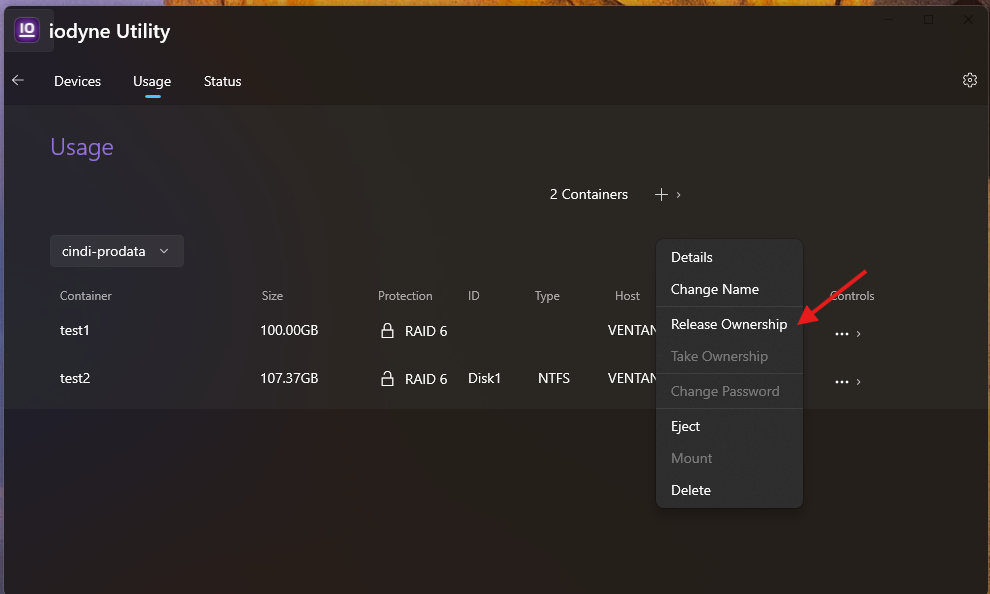The image size is (990, 594).
Task: Open the three-dots menu for test2
Action: [x=841, y=382]
